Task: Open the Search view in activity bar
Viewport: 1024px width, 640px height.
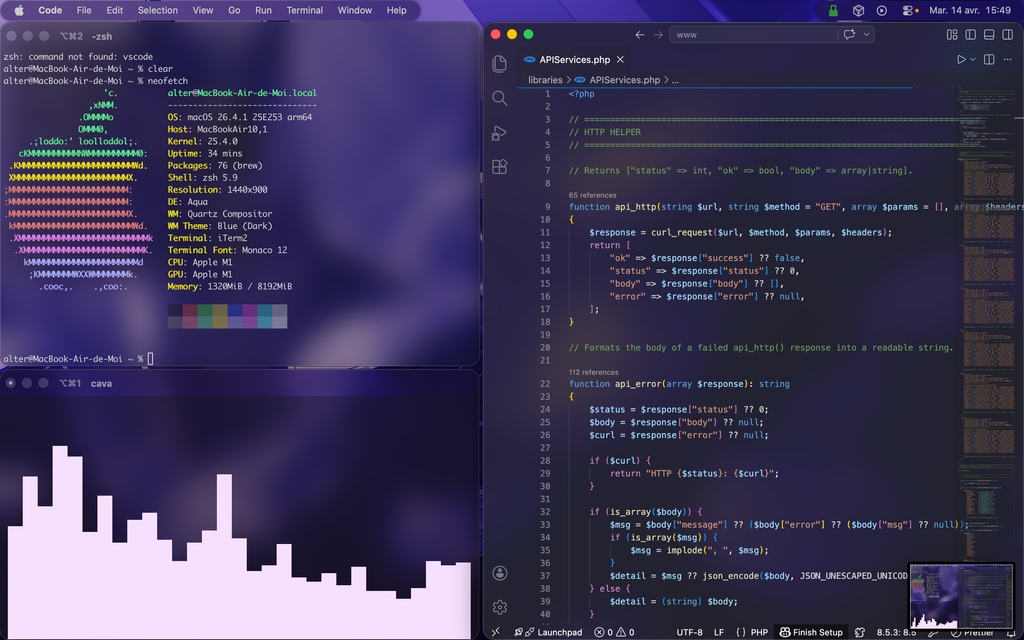Action: click(x=500, y=98)
